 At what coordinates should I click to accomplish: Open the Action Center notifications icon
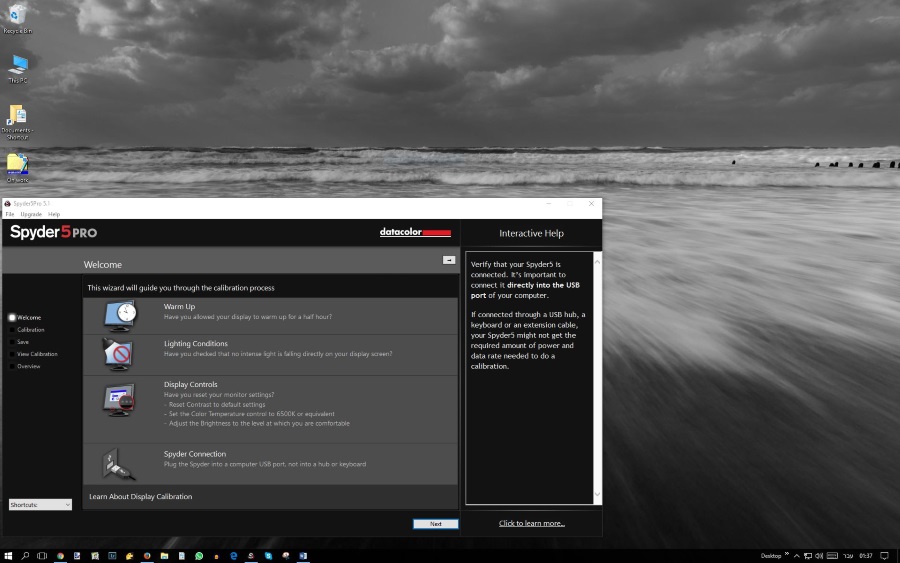[x=885, y=556]
